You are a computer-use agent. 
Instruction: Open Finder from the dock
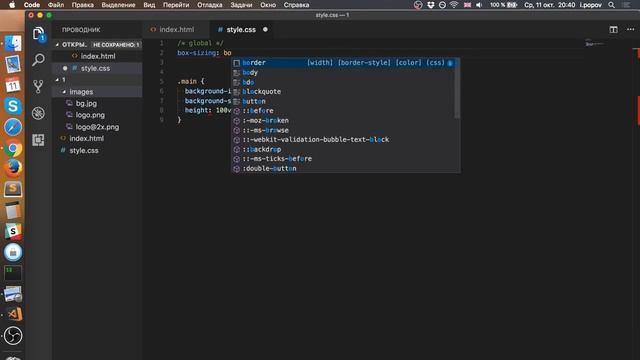coord(13,43)
